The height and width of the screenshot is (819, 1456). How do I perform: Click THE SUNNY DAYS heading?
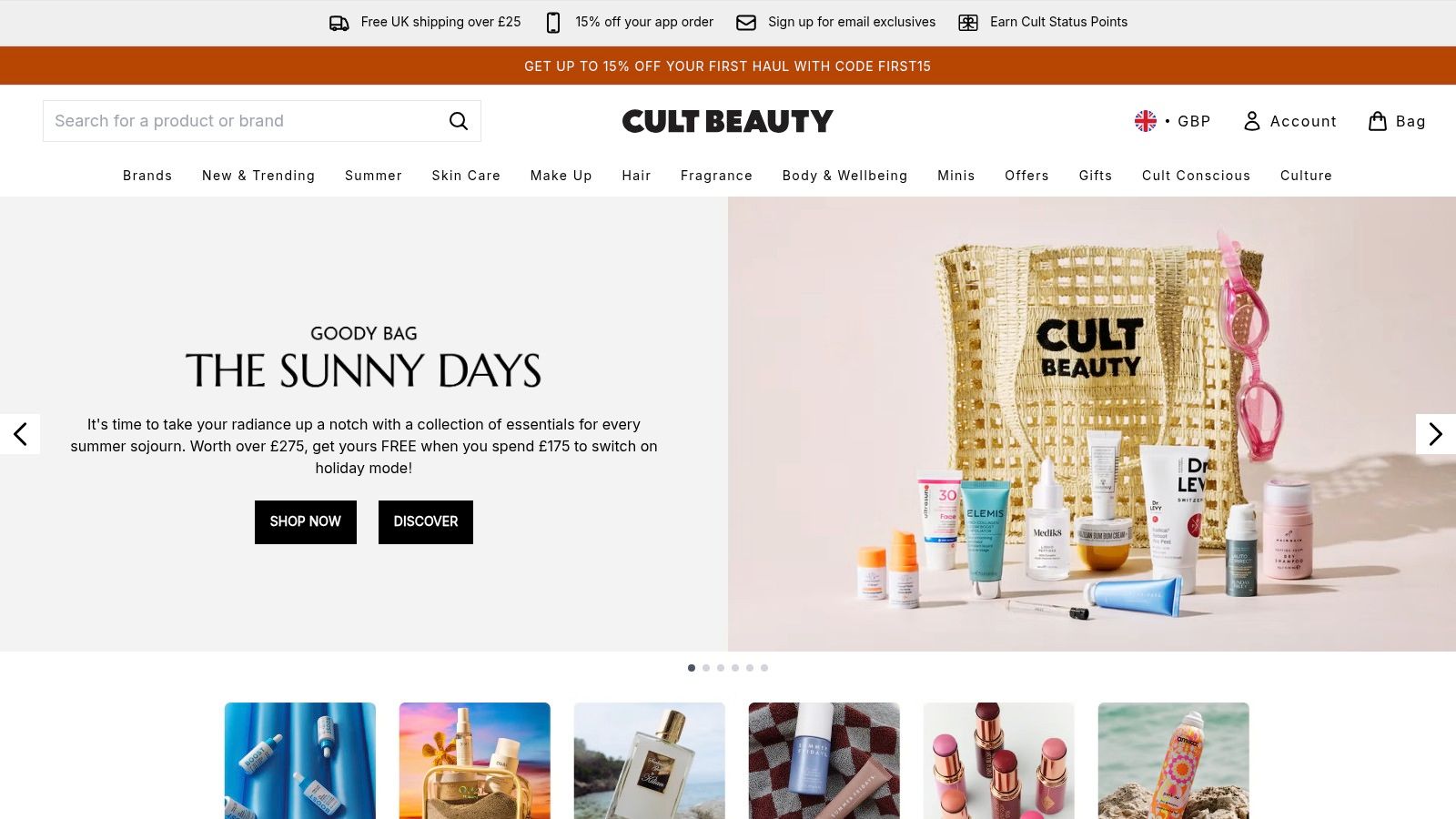[x=364, y=371]
